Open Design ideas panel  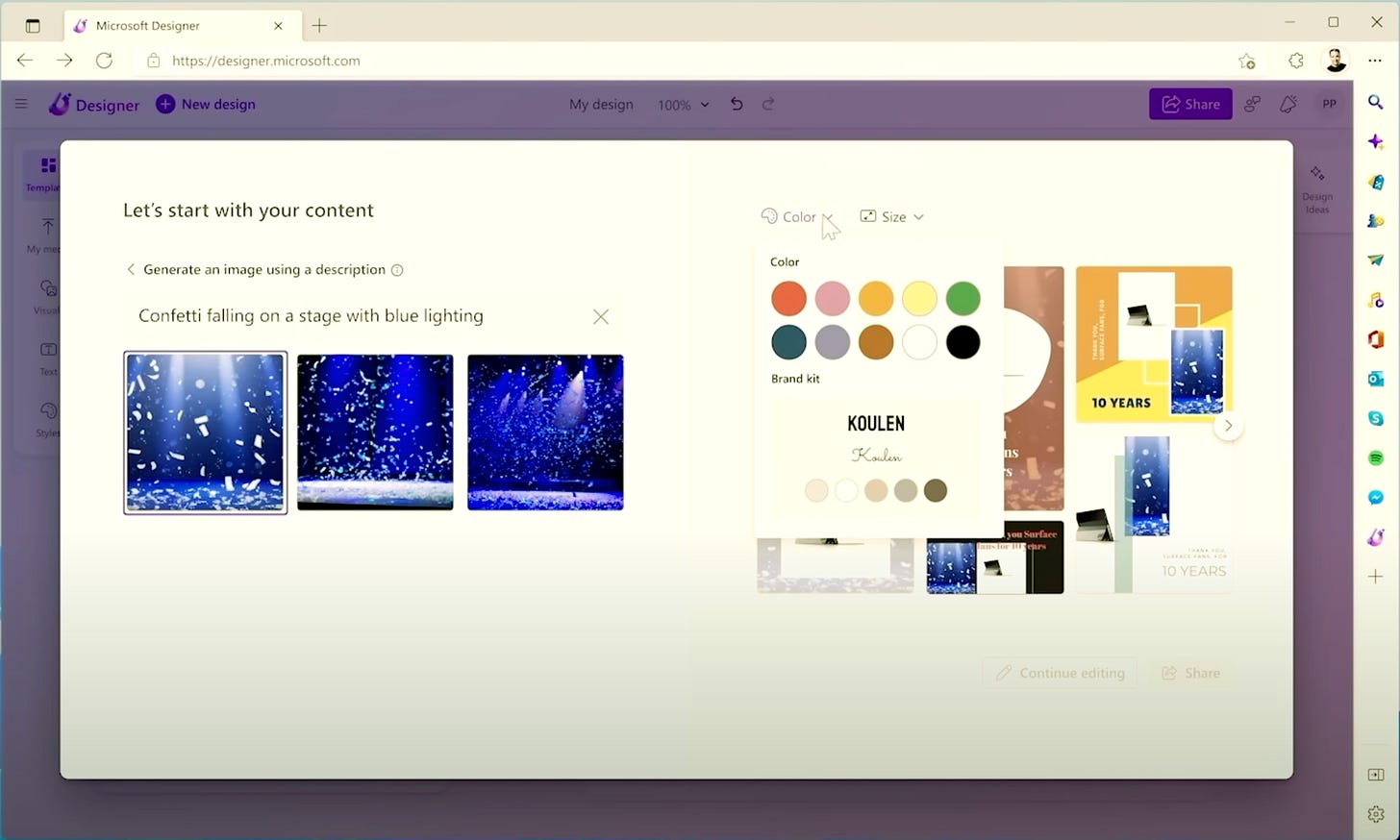coord(1317,188)
